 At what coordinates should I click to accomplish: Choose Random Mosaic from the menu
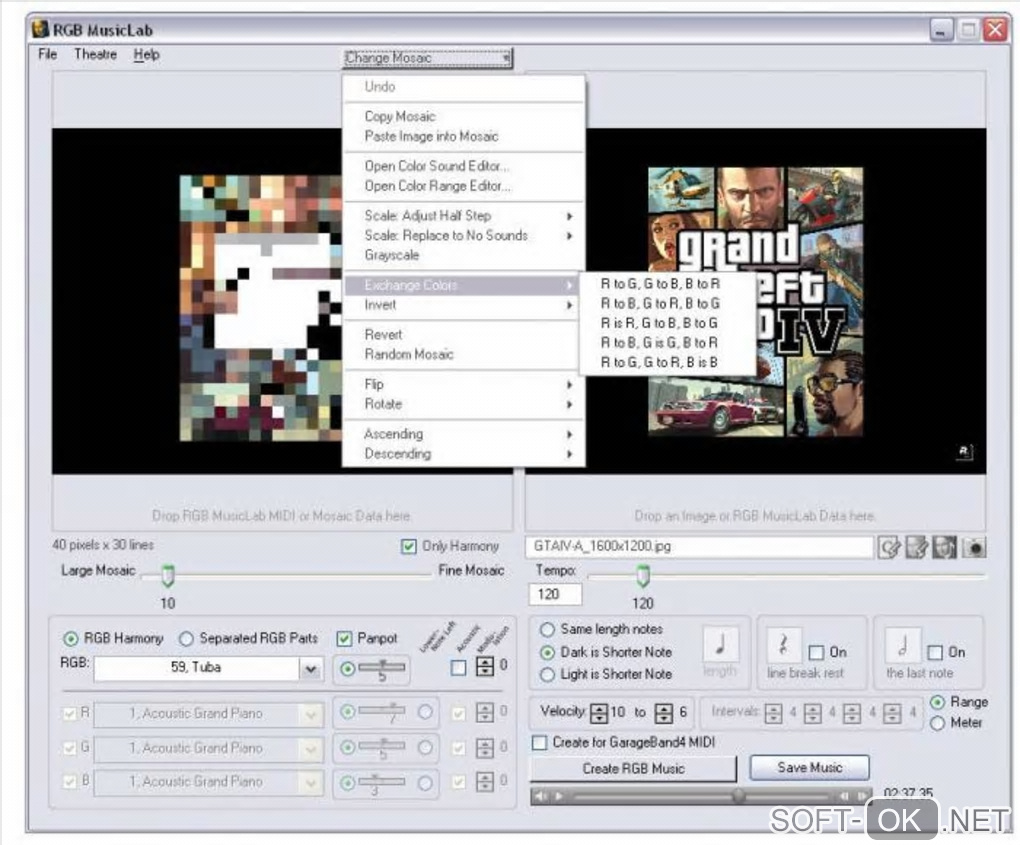pyautogui.click(x=463, y=355)
